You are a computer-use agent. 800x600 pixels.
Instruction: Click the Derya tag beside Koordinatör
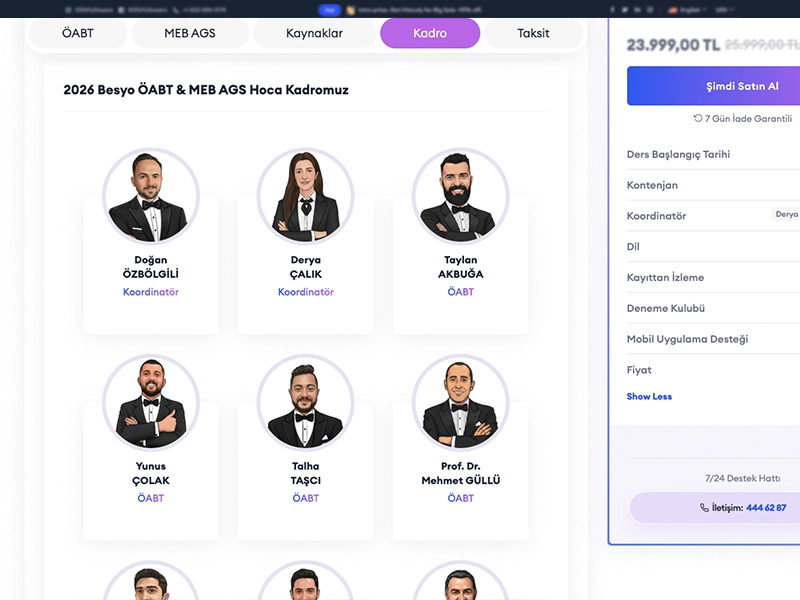coord(786,214)
